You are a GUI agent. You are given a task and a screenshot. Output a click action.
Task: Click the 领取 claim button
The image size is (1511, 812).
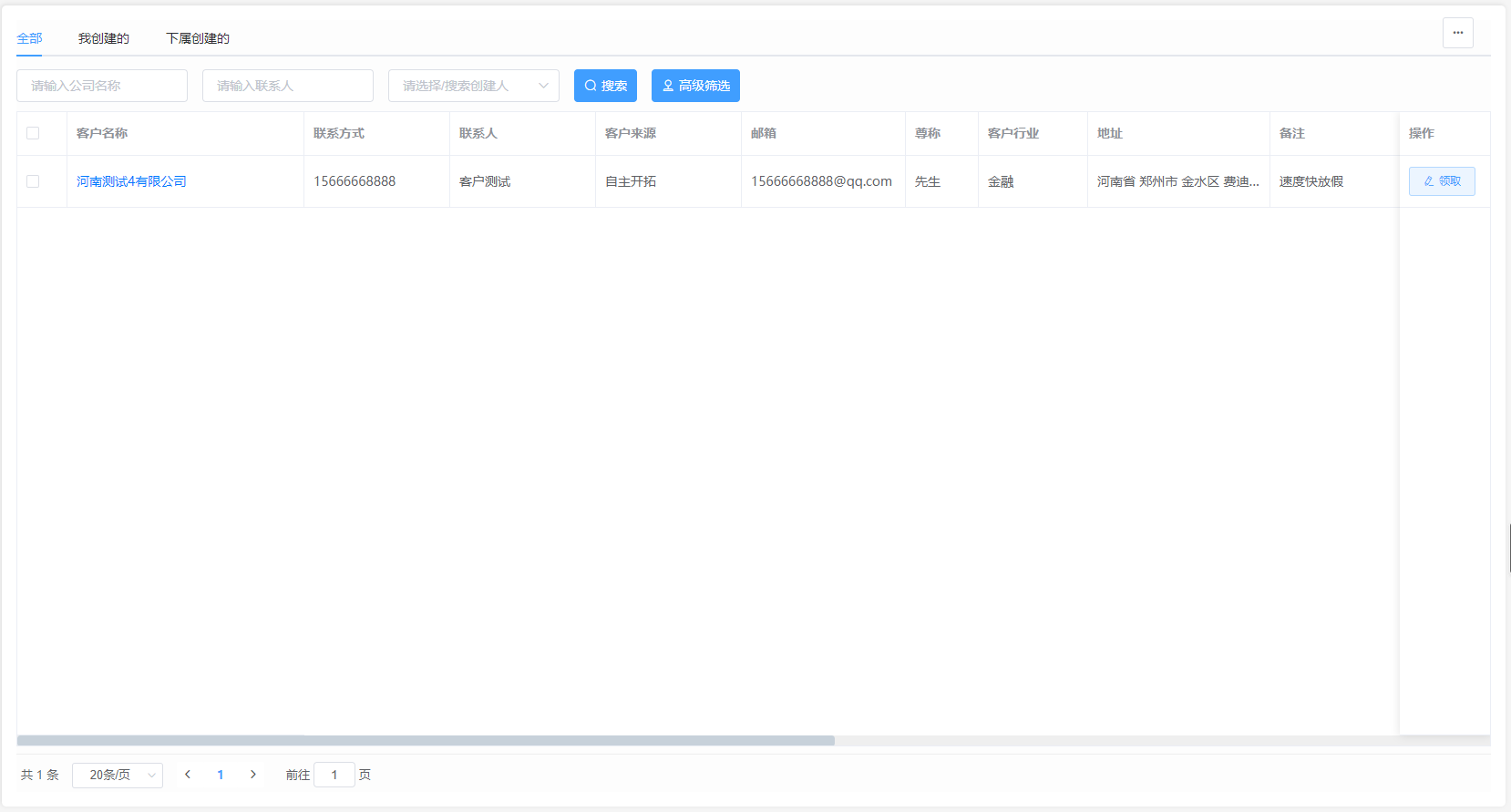[x=1442, y=181]
